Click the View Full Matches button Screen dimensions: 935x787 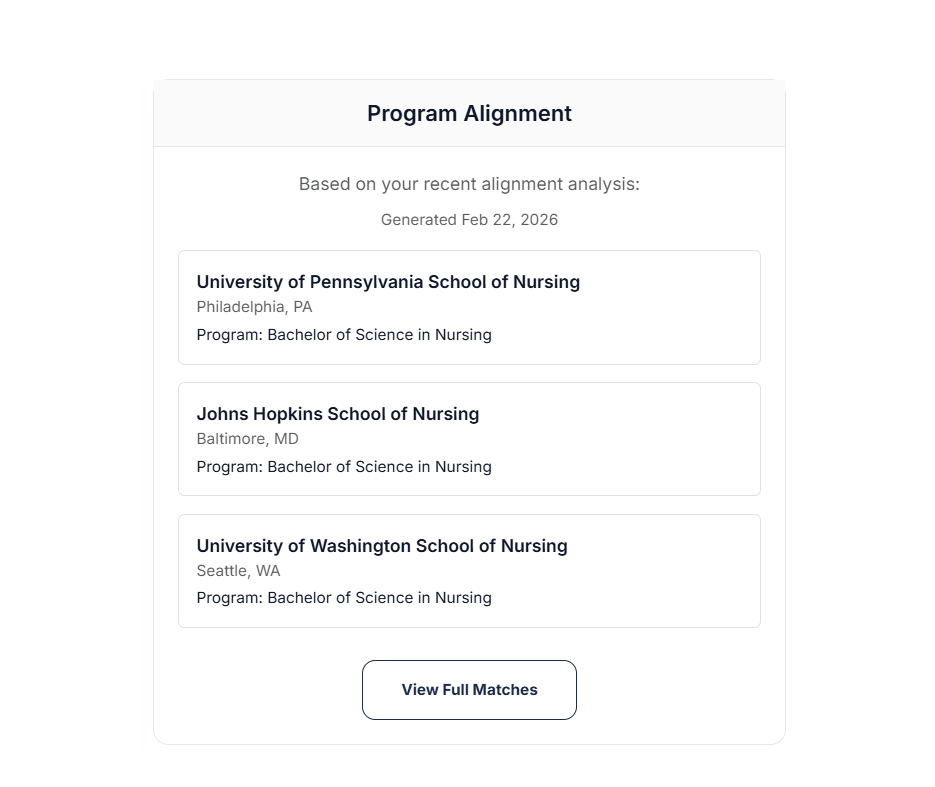tap(469, 690)
